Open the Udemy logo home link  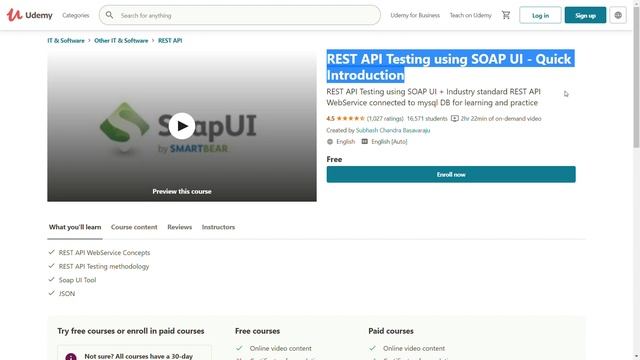click(29, 15)
